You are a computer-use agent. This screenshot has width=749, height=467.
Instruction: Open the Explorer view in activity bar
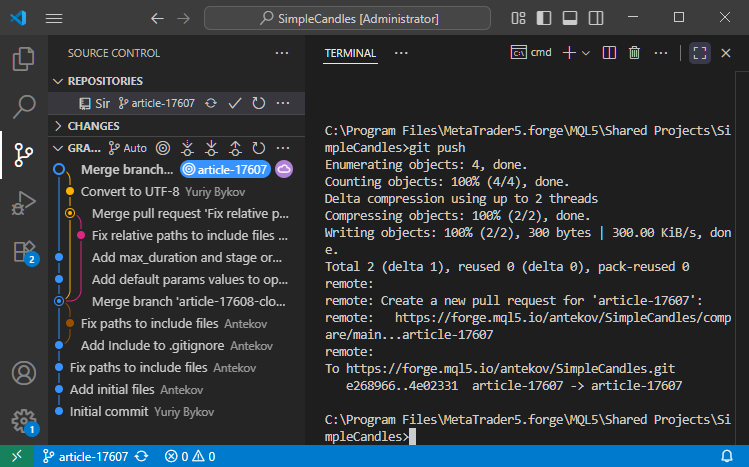[x=23, y=59]
